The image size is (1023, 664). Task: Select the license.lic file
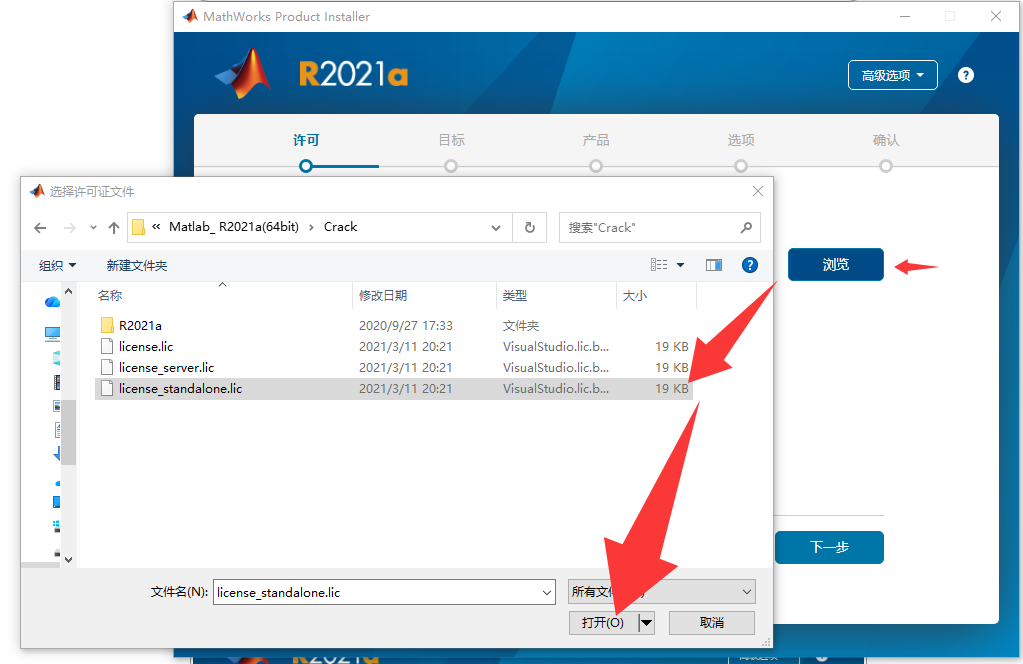point(393,346)
